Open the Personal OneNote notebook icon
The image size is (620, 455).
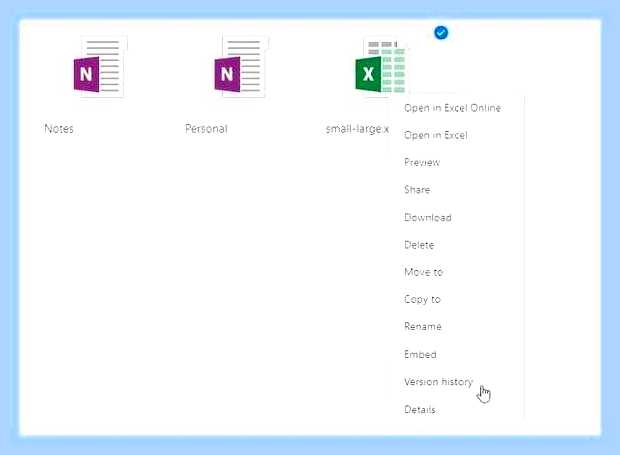click(241, 67)
